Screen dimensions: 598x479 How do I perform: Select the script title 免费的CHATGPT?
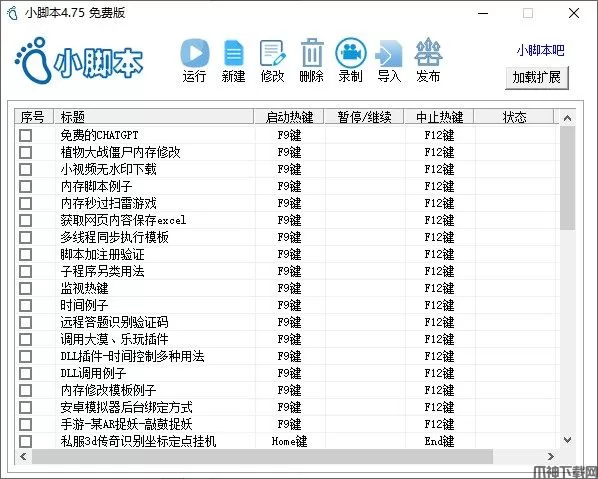pyautogui.click(x=99, y=135)
